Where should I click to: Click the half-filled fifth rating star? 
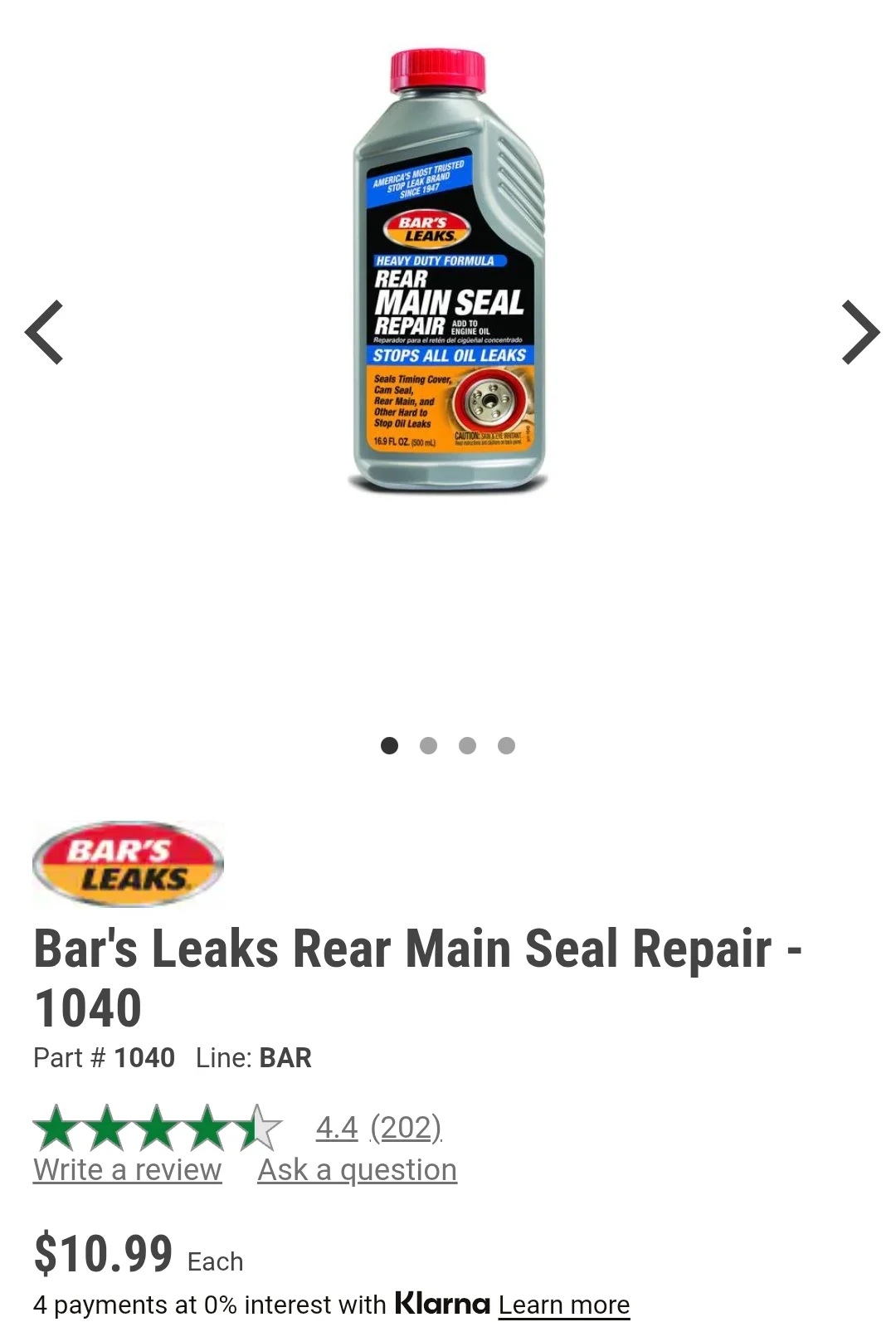259,1128
